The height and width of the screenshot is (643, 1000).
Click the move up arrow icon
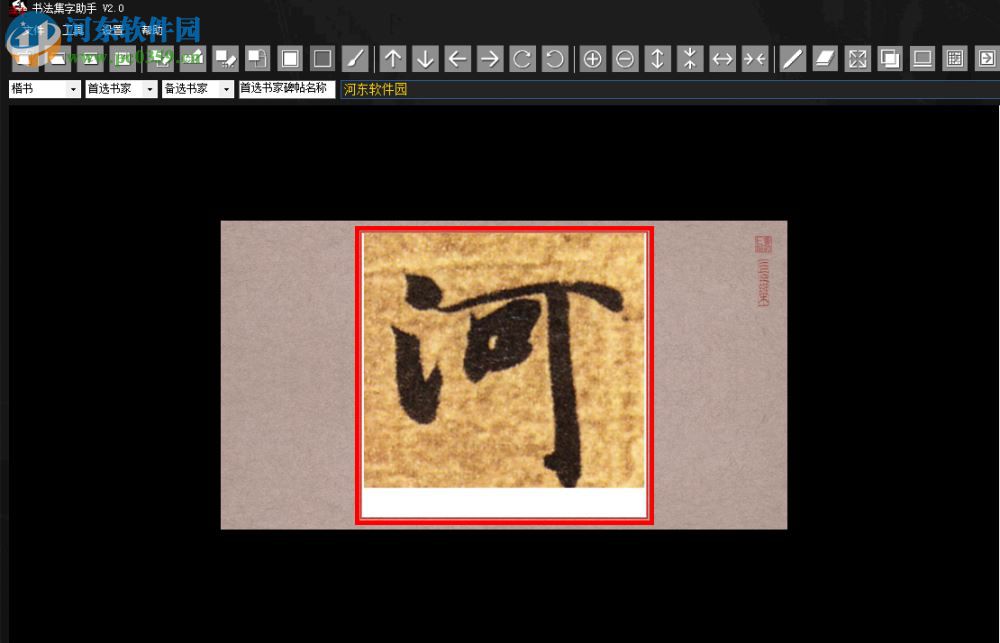click(392, 58)
